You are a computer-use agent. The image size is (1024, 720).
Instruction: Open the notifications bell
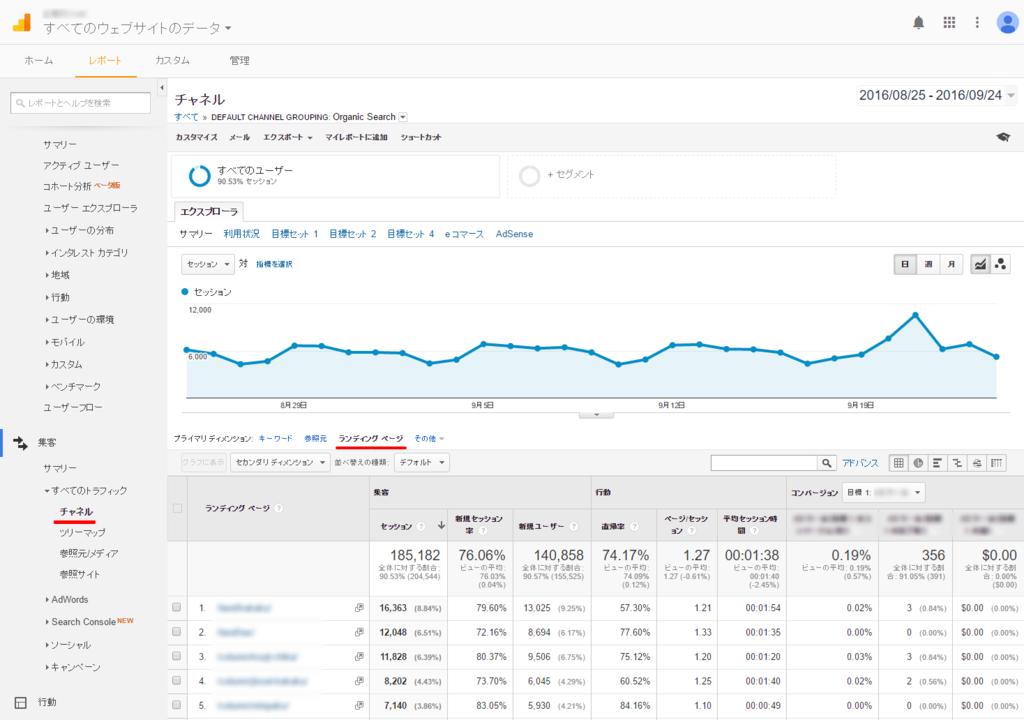(x=918, y=23)
